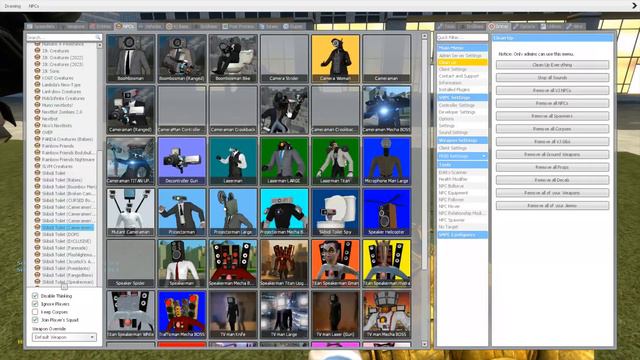
Task: Click the Clean Up Everything button
Action: [552, 65]
